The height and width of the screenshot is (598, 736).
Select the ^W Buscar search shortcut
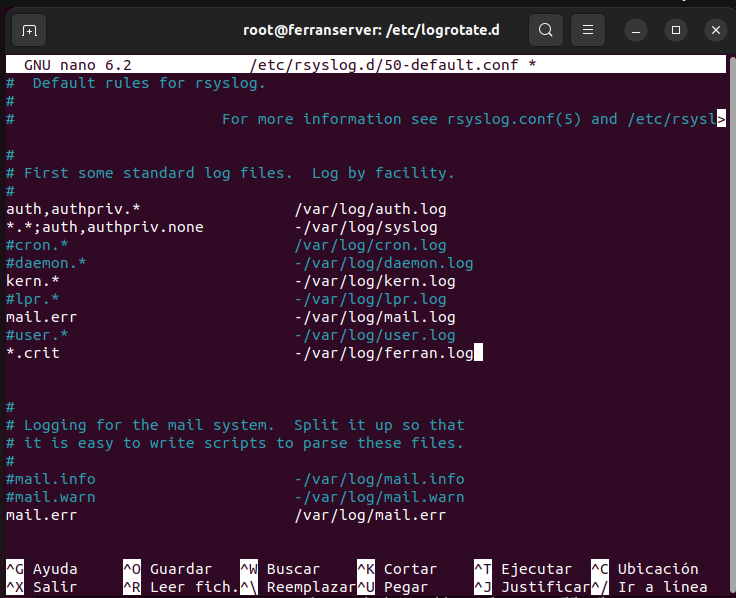coord(280,569)
